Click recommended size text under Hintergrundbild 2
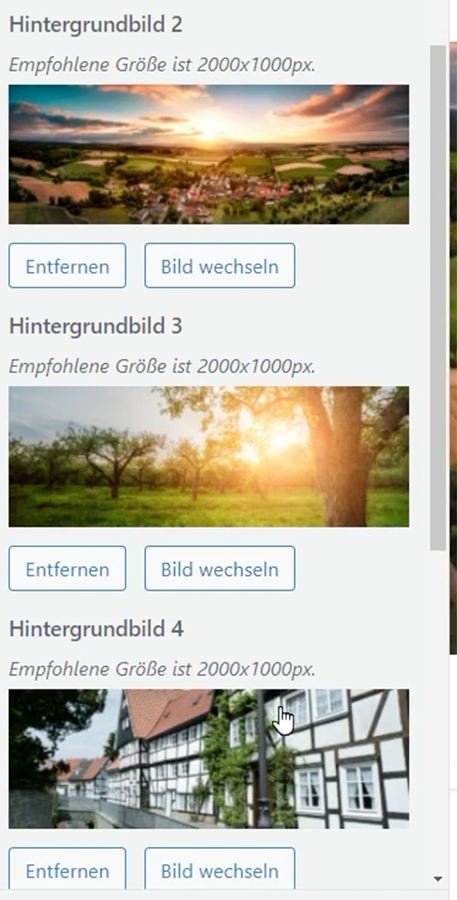This screenshot has height=900, width=457. (162, 64)
